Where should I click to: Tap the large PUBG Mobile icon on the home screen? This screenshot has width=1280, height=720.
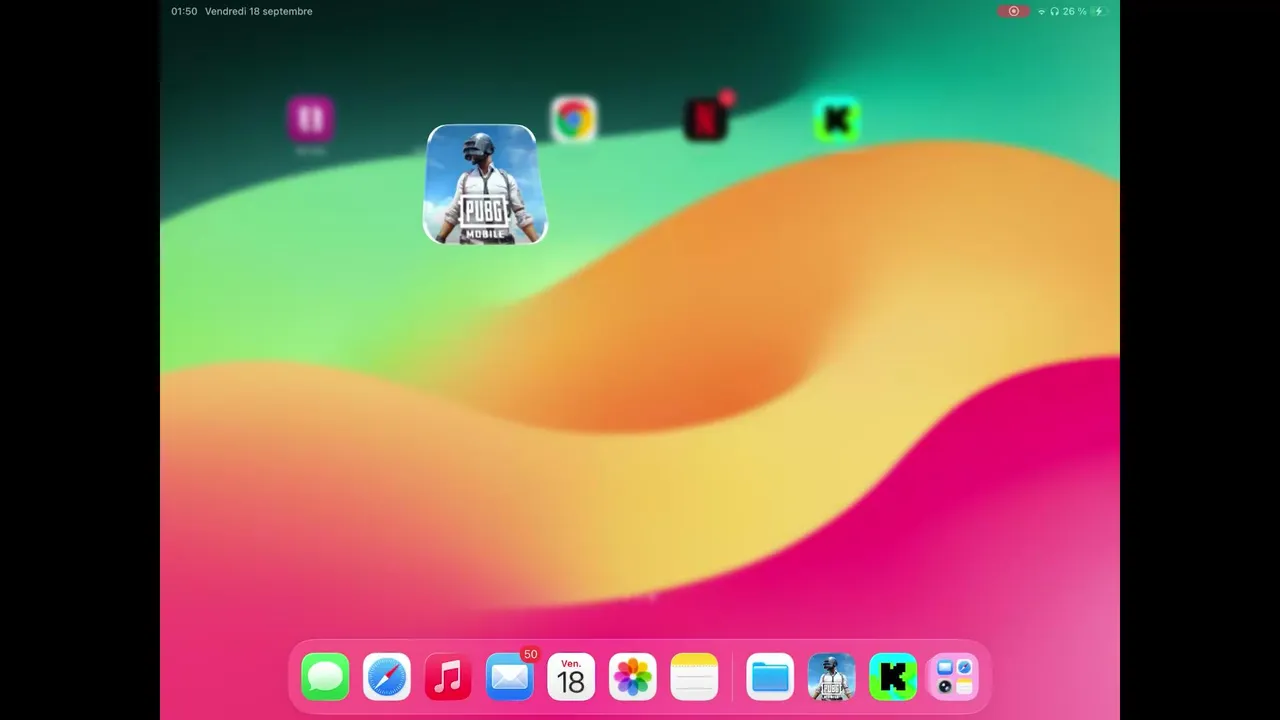pos(485,184)
